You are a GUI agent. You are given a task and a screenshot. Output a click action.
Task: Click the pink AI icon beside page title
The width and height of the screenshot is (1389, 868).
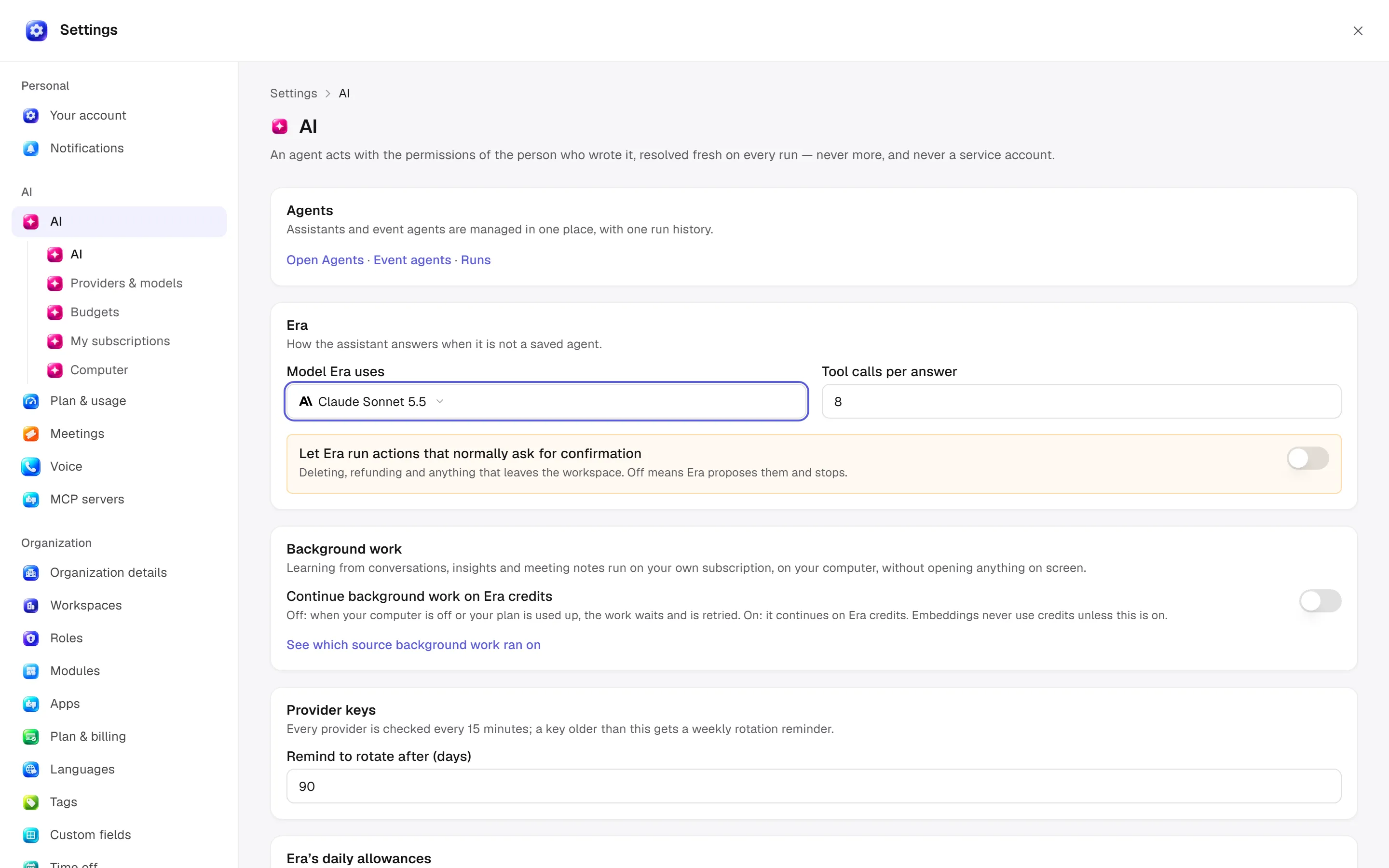coord(280,126)
